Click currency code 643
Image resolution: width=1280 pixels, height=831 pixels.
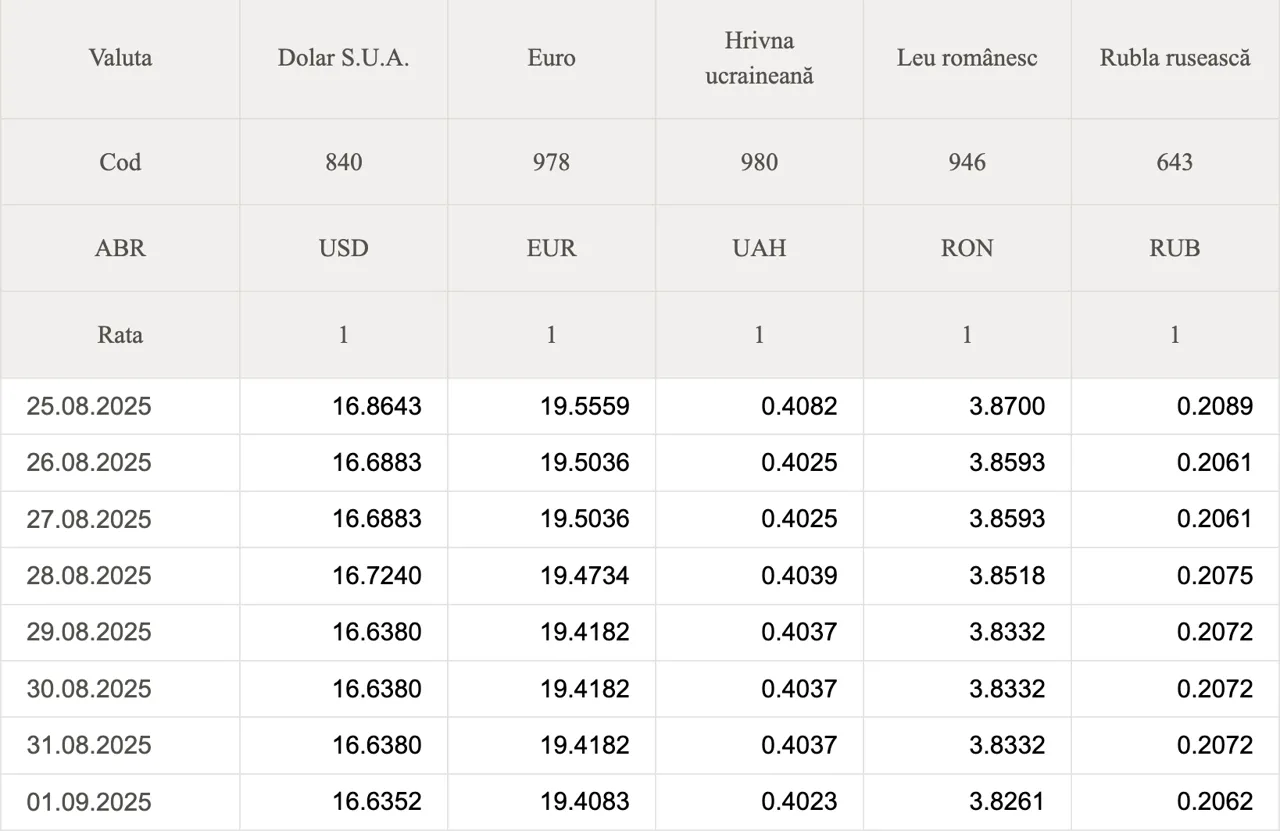[1175, 162]
